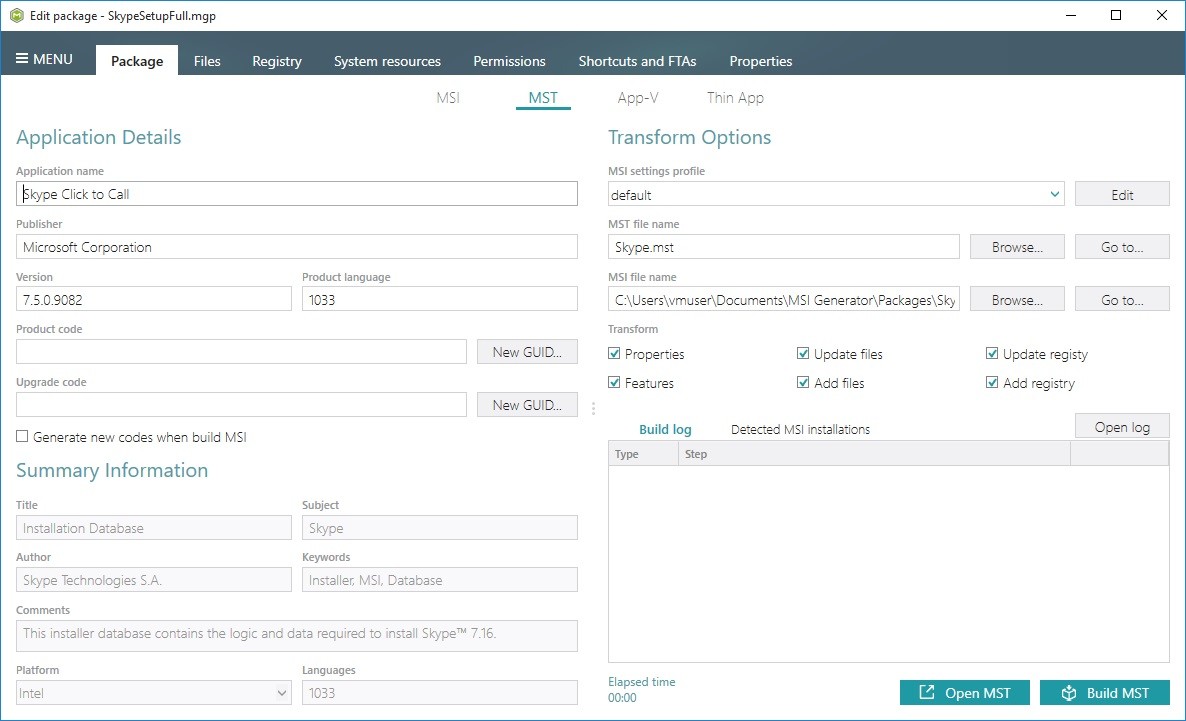The height and width of the screenshot is (721, 1186).
Task: Click the Step column header
Action: [874, 454]
